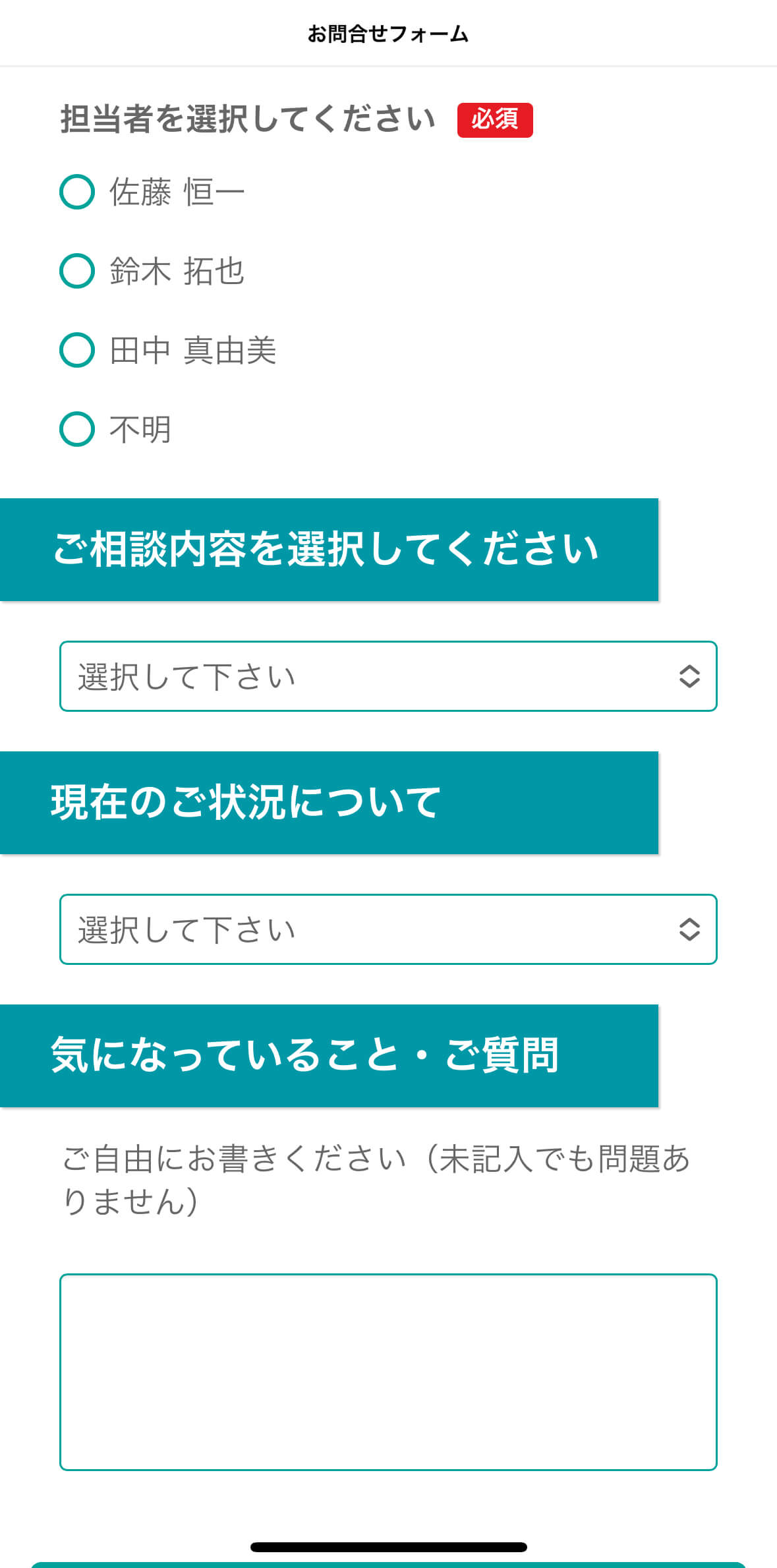Click the up-down arrows icon under ご相談内容
The image size is (777, 1568).
point(689,676)
